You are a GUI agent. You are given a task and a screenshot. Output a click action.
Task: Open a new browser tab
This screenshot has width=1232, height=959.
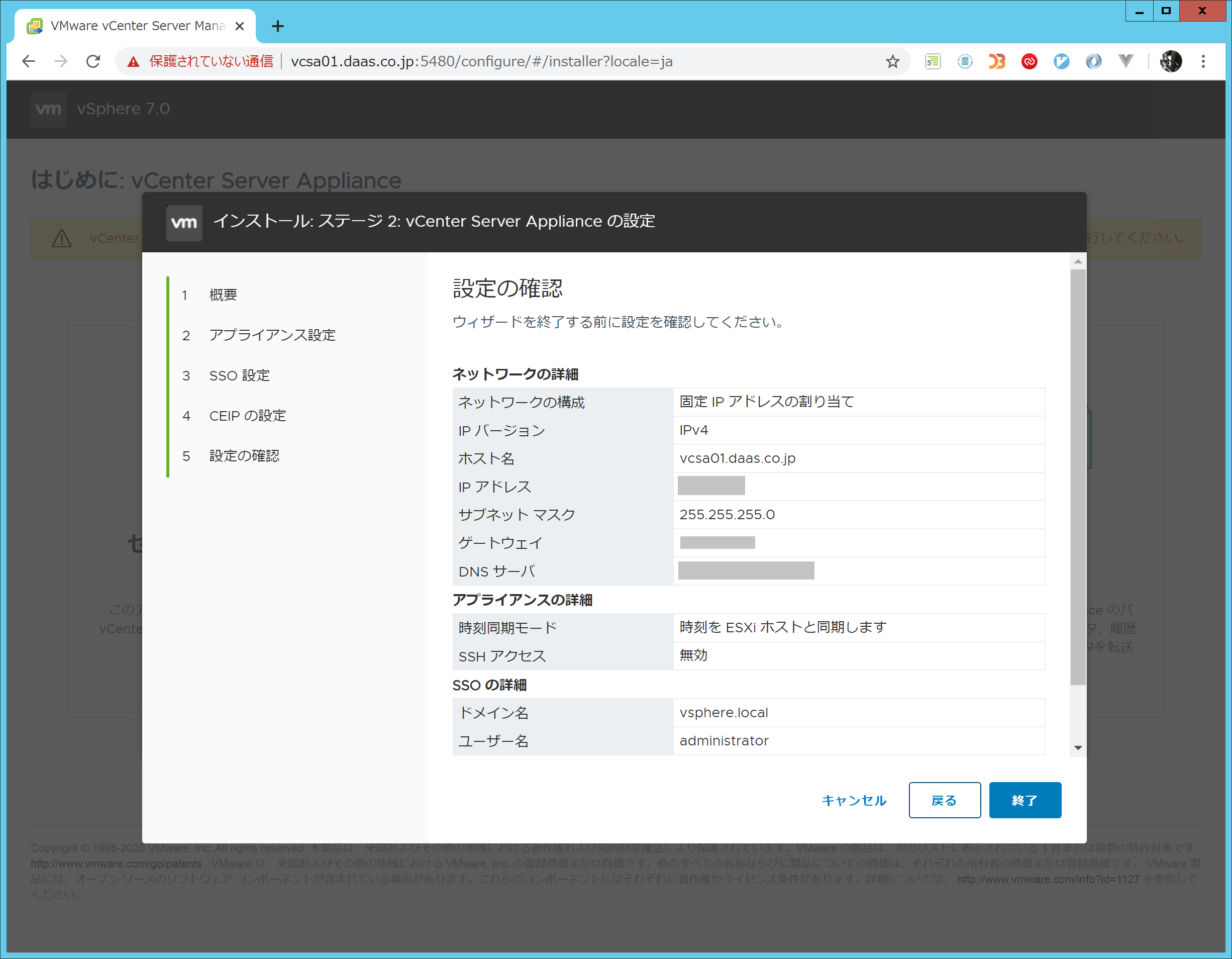pyautogui.click(x=277, y=26)
